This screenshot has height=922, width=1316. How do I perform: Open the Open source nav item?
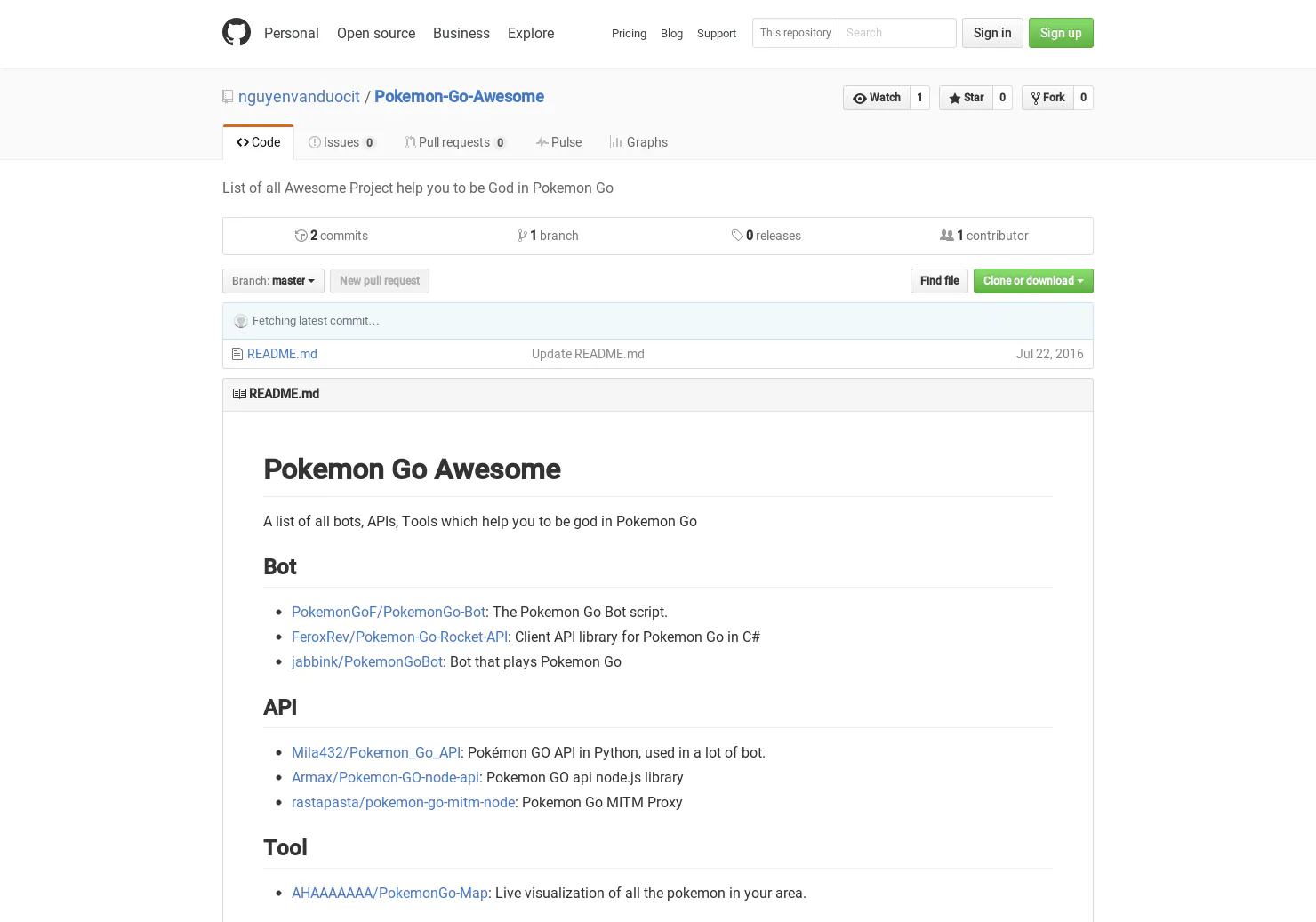click(376, 33)
